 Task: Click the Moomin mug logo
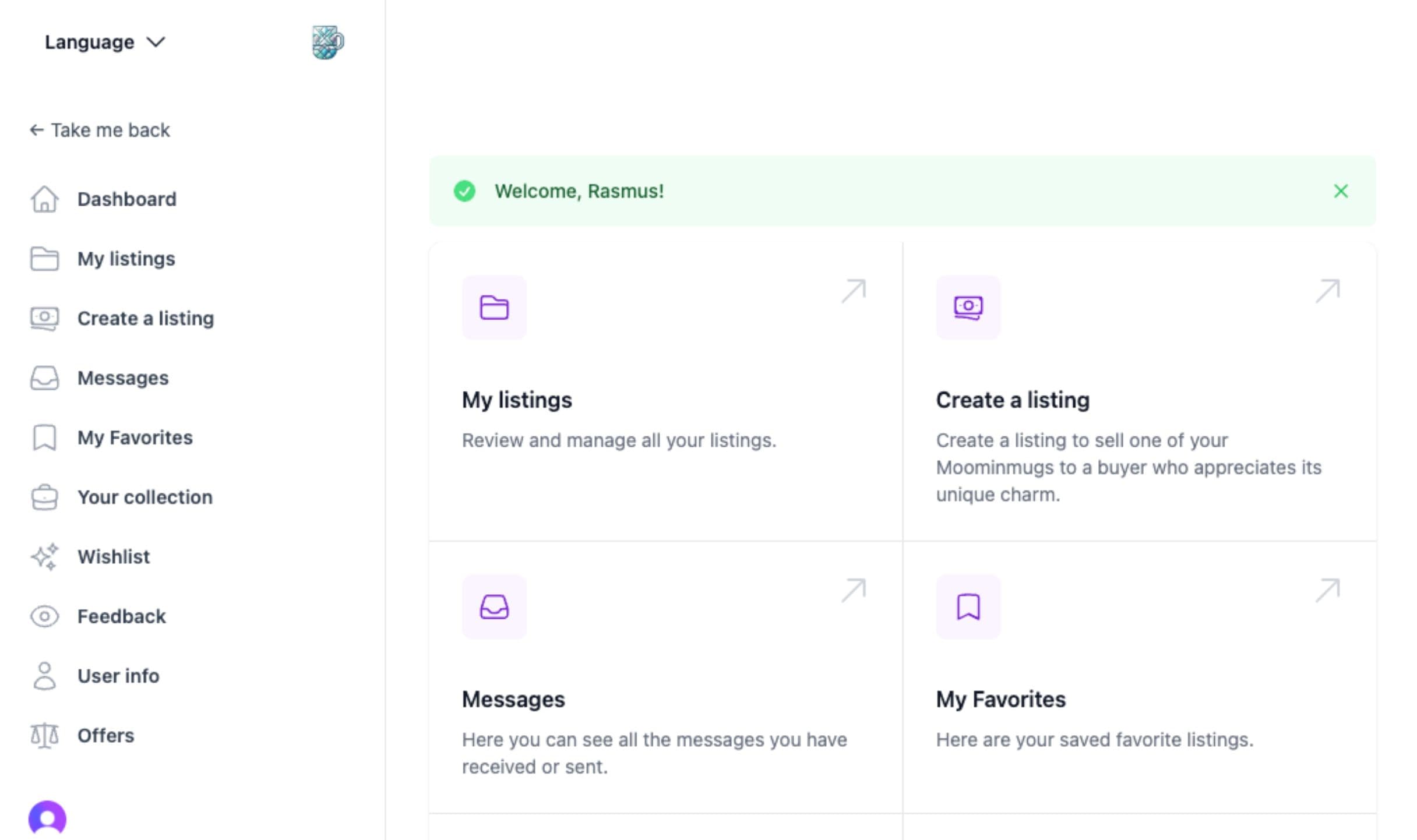click(327, 42)
